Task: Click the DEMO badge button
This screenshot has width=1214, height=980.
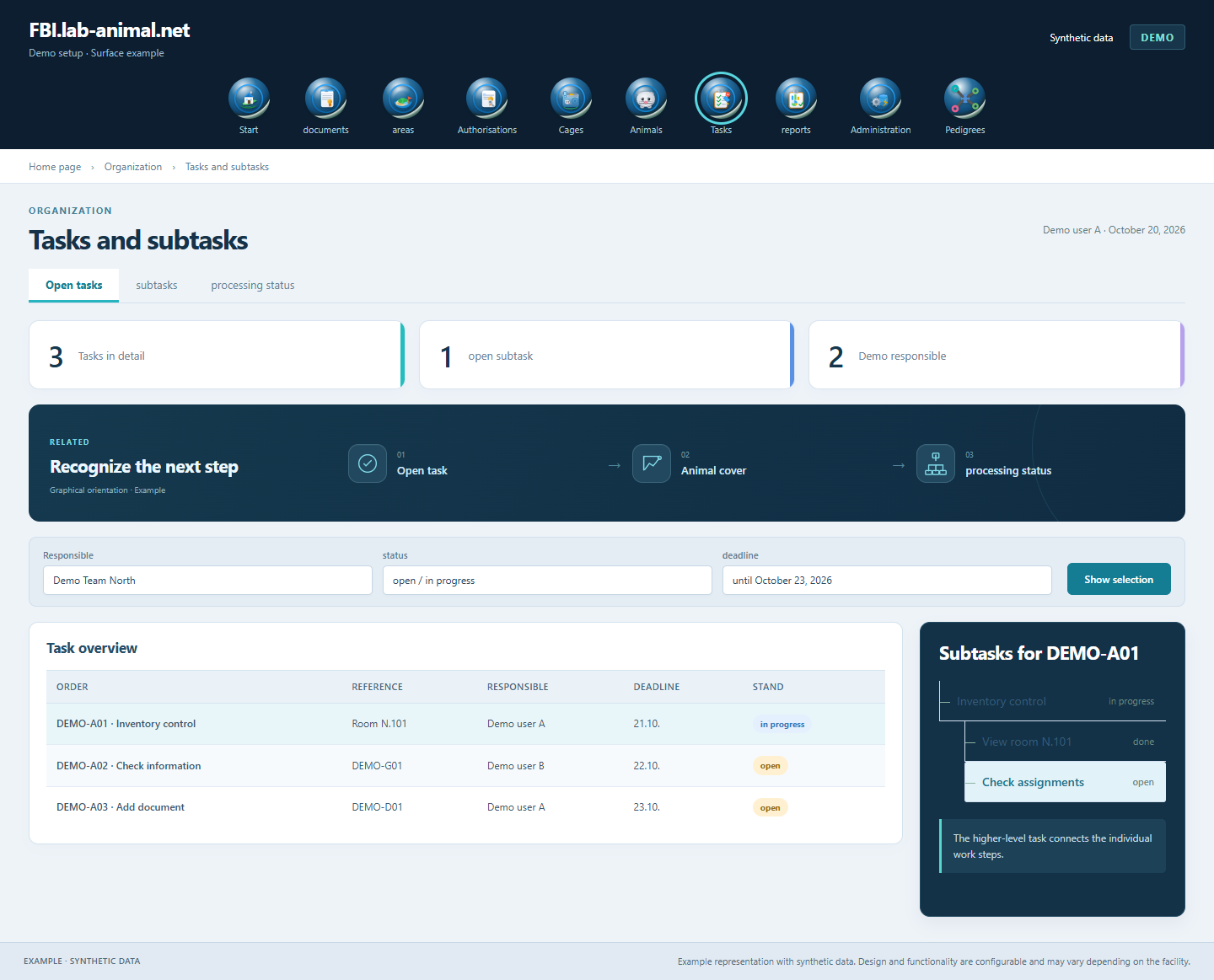Action: [1157, 37]
